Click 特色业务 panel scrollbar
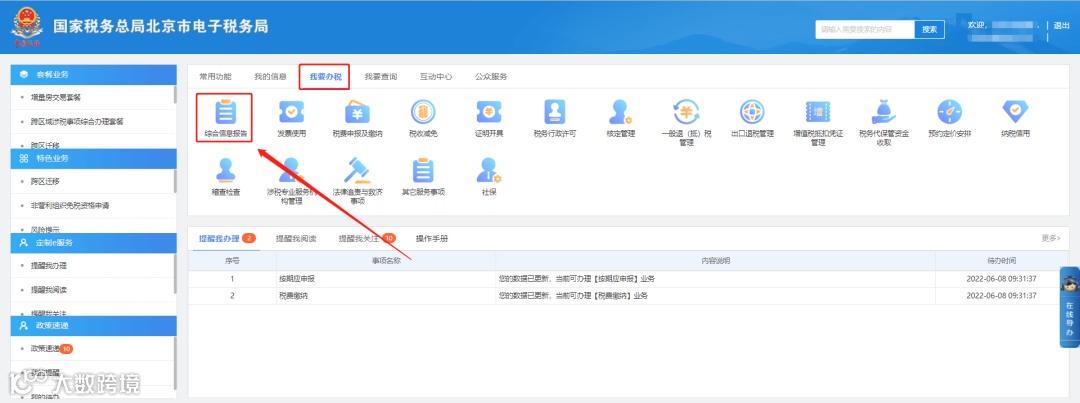The image size is (1080, 403). pos(175,180)
